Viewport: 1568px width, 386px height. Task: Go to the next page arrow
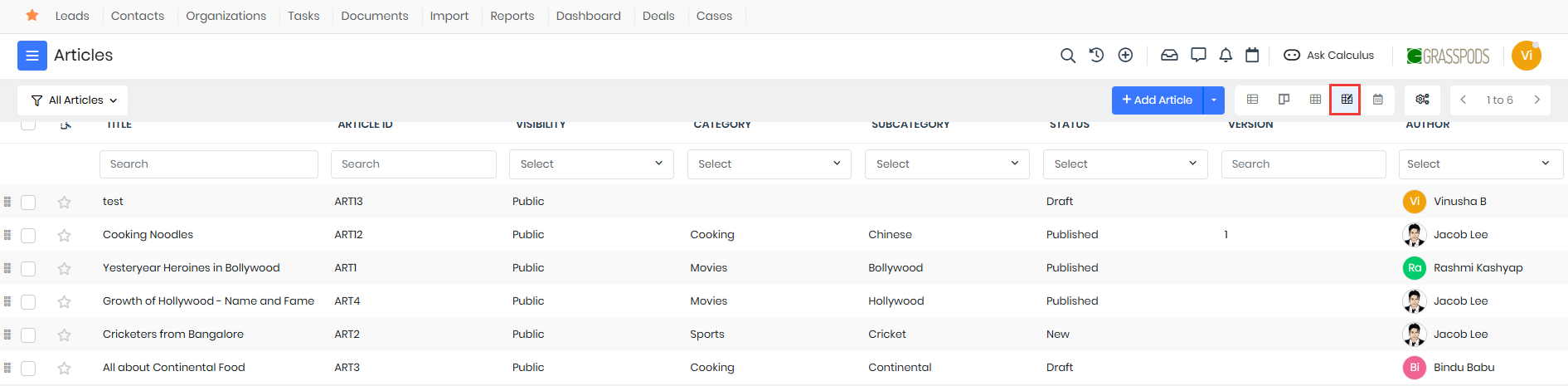(x=1536, y=100)
